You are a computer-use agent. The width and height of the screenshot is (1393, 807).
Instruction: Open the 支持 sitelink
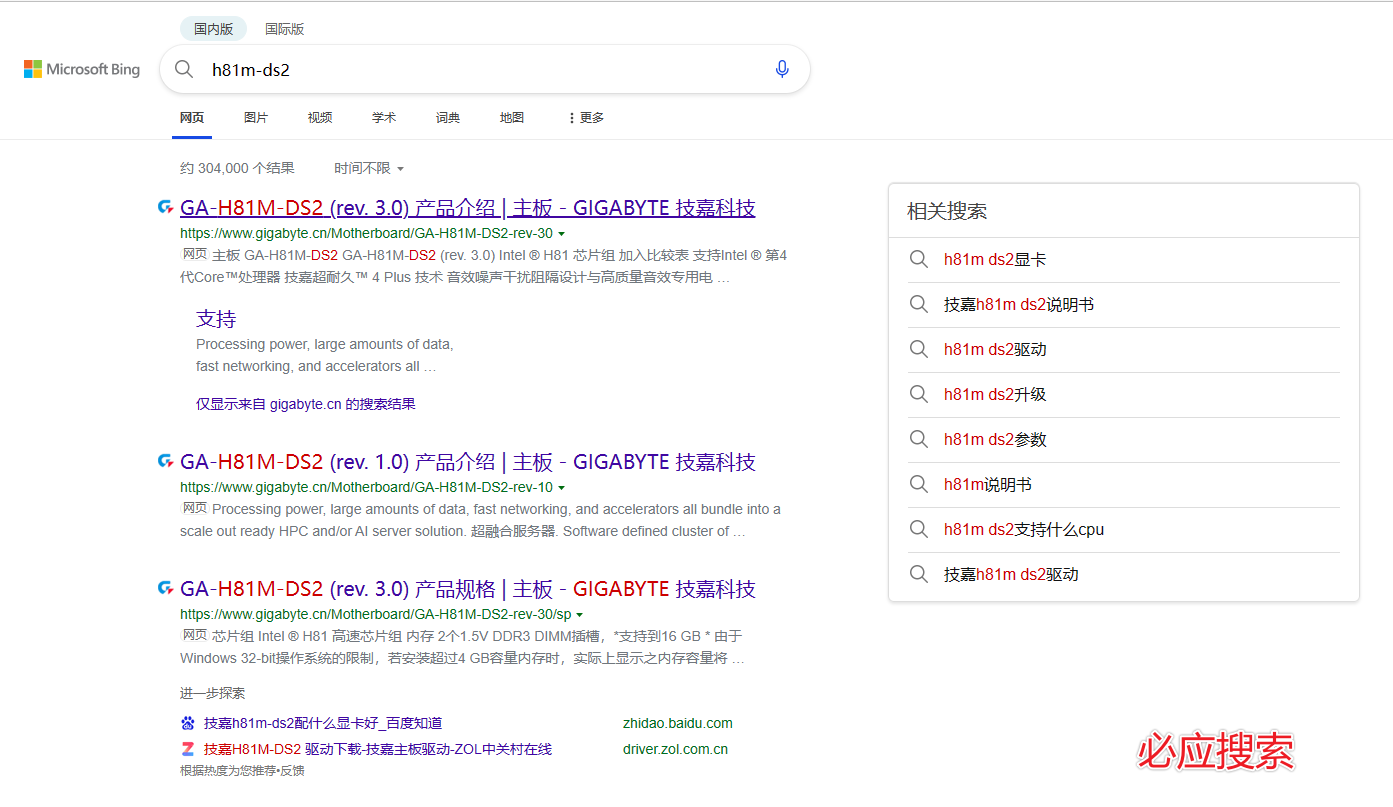[216, 319]
